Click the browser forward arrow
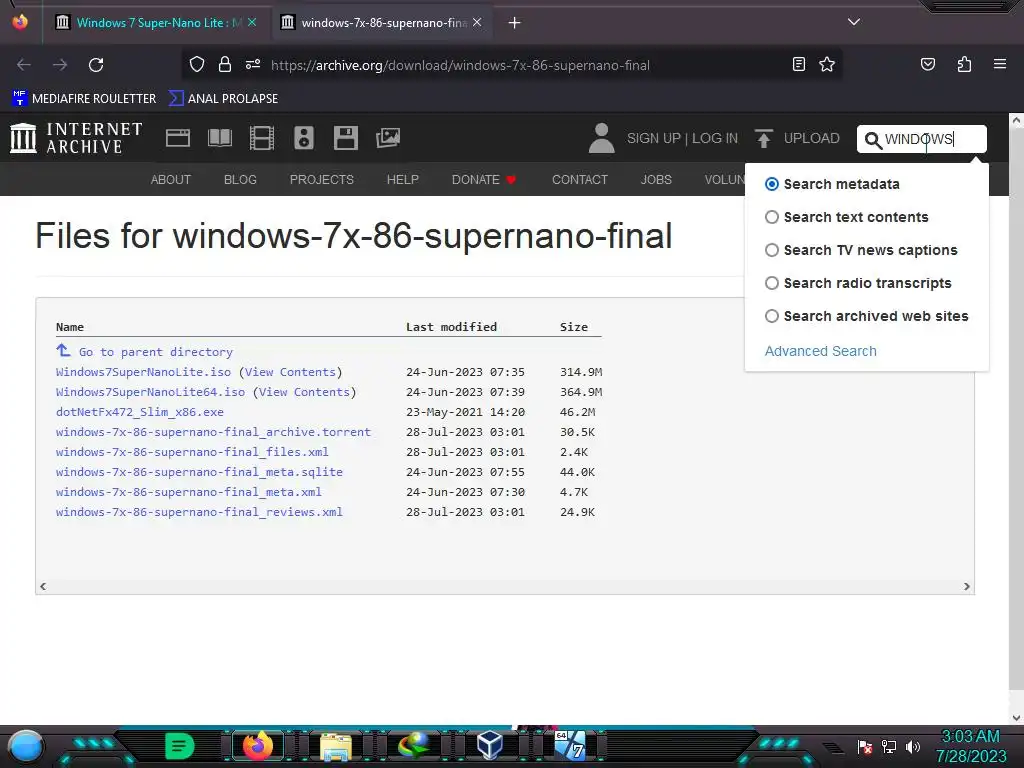The image size is (1024, 768). tap(60, 65)
